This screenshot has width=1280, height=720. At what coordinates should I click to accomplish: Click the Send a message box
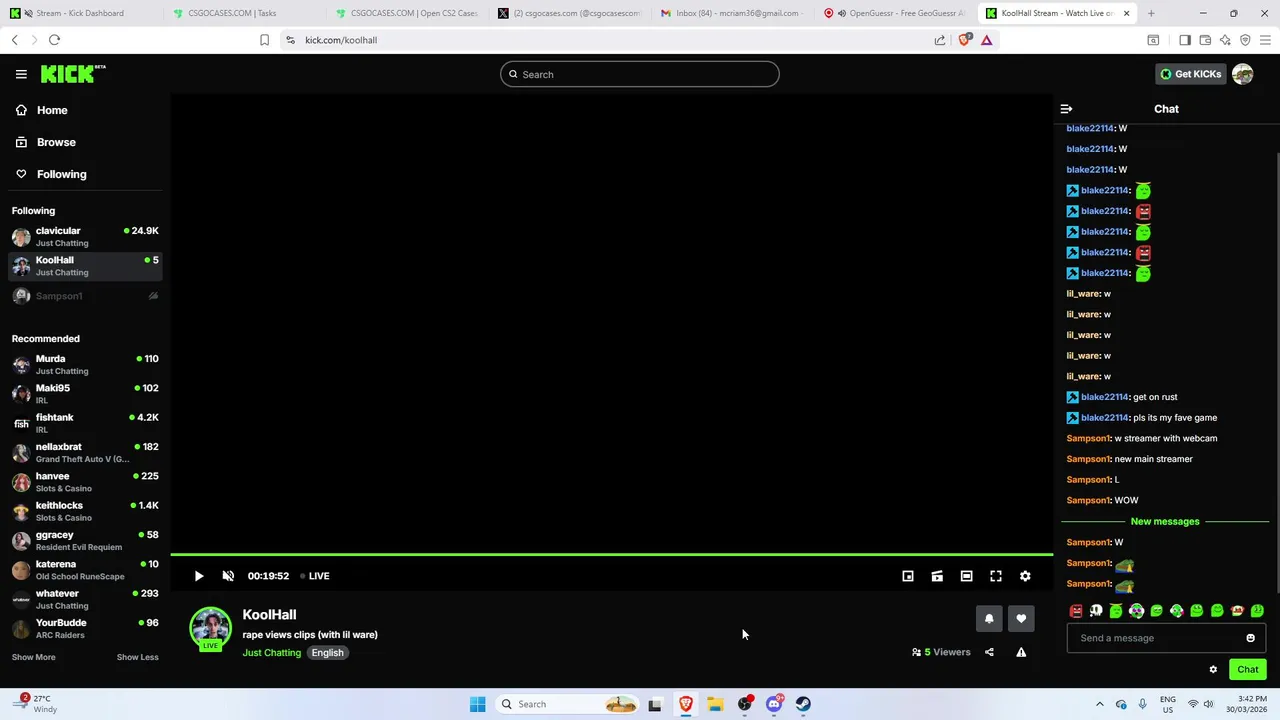1155,638
